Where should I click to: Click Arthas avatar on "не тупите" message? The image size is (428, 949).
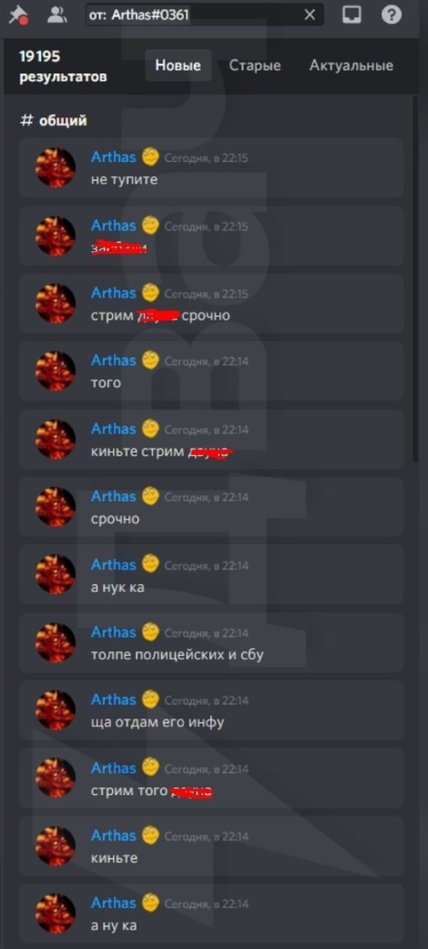click(56, 168)
